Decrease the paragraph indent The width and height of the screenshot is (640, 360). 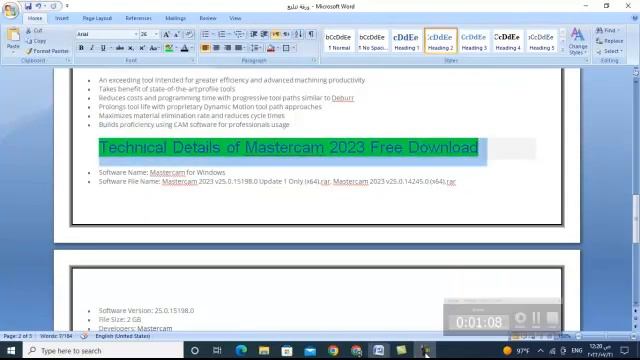[253, 34]
